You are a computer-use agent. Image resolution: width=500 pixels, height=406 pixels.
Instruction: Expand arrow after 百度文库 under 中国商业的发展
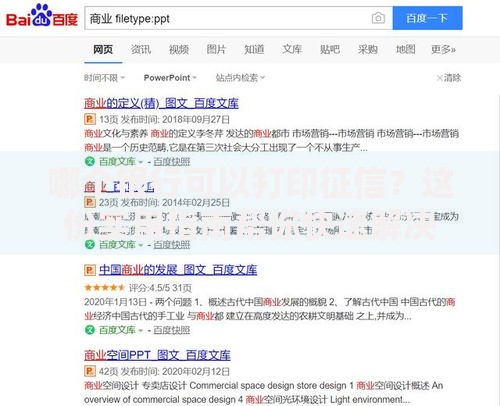(141, 331)
